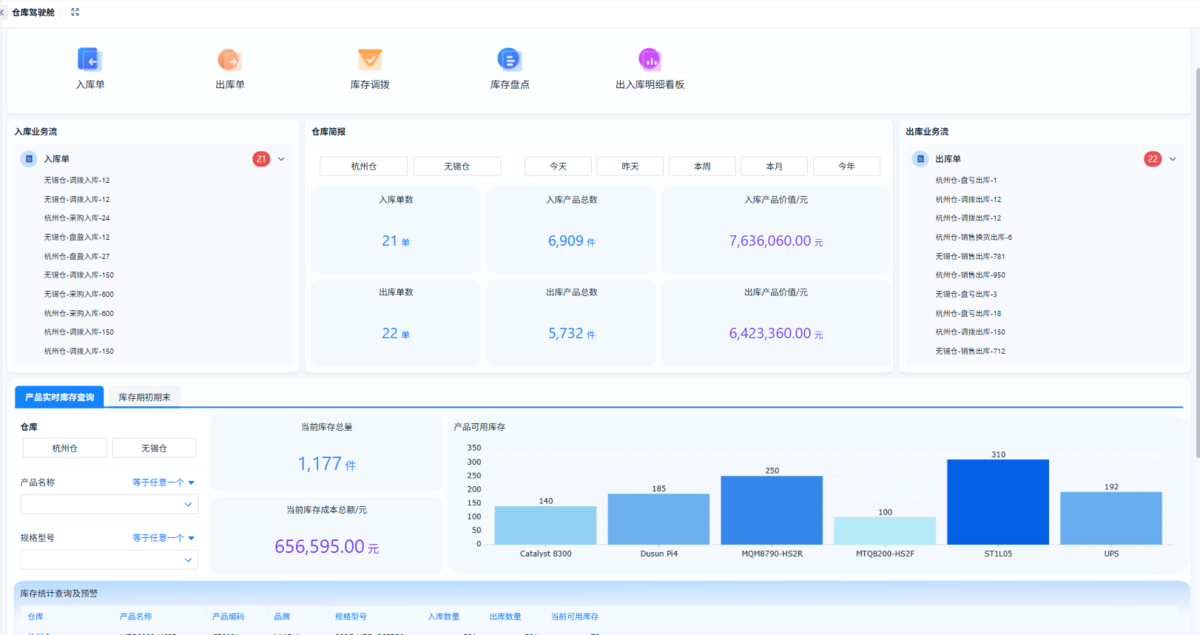1200x635 pixels.
Task: Filter the briefing by 本月
Action: click(774, 166)
